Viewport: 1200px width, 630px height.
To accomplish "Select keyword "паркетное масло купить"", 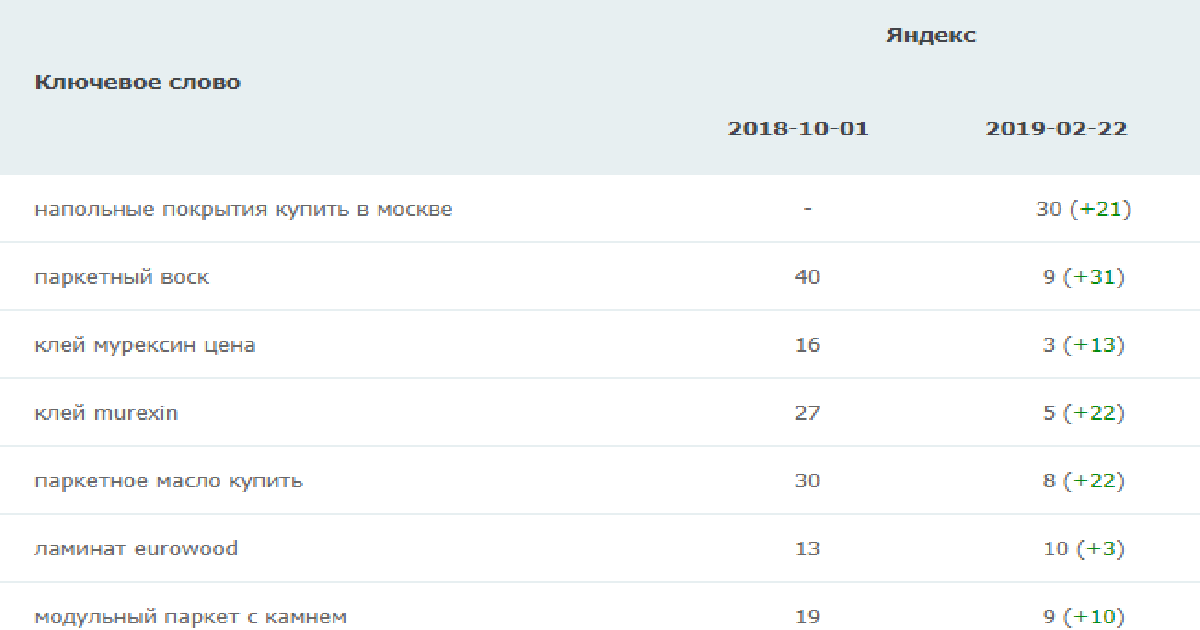I will click(x=168, y=481).
